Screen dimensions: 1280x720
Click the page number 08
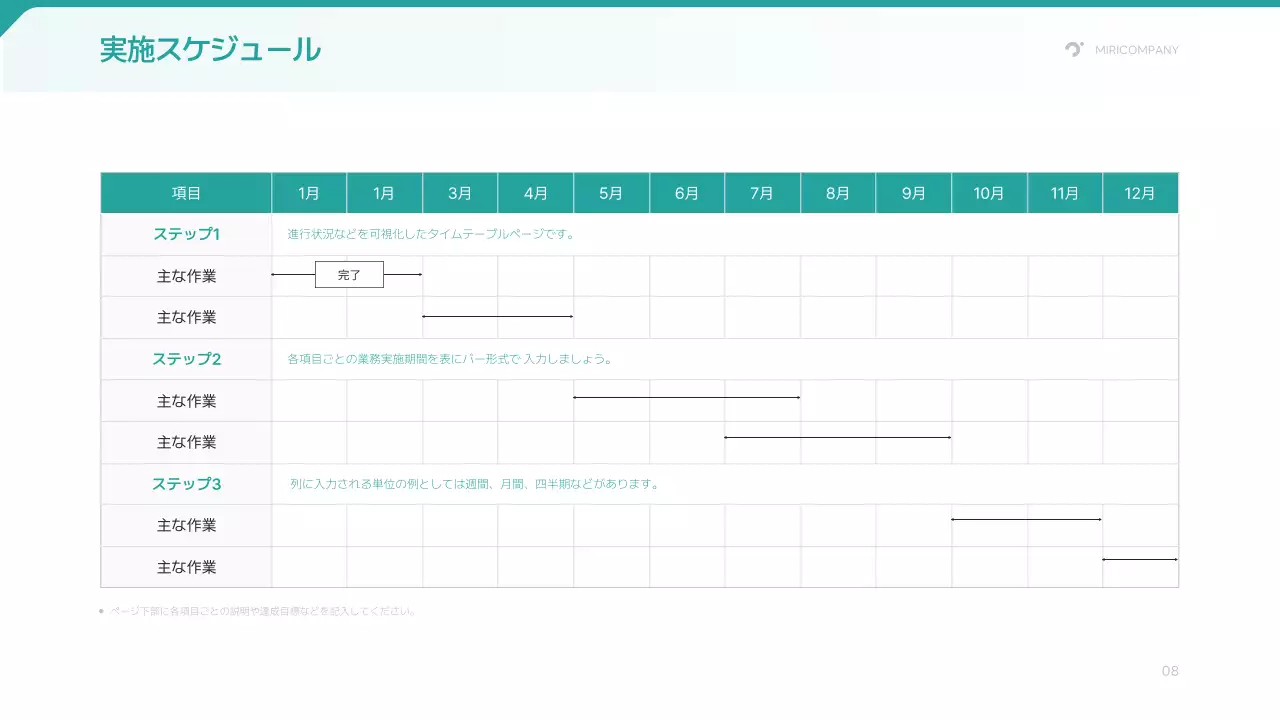1171,671
